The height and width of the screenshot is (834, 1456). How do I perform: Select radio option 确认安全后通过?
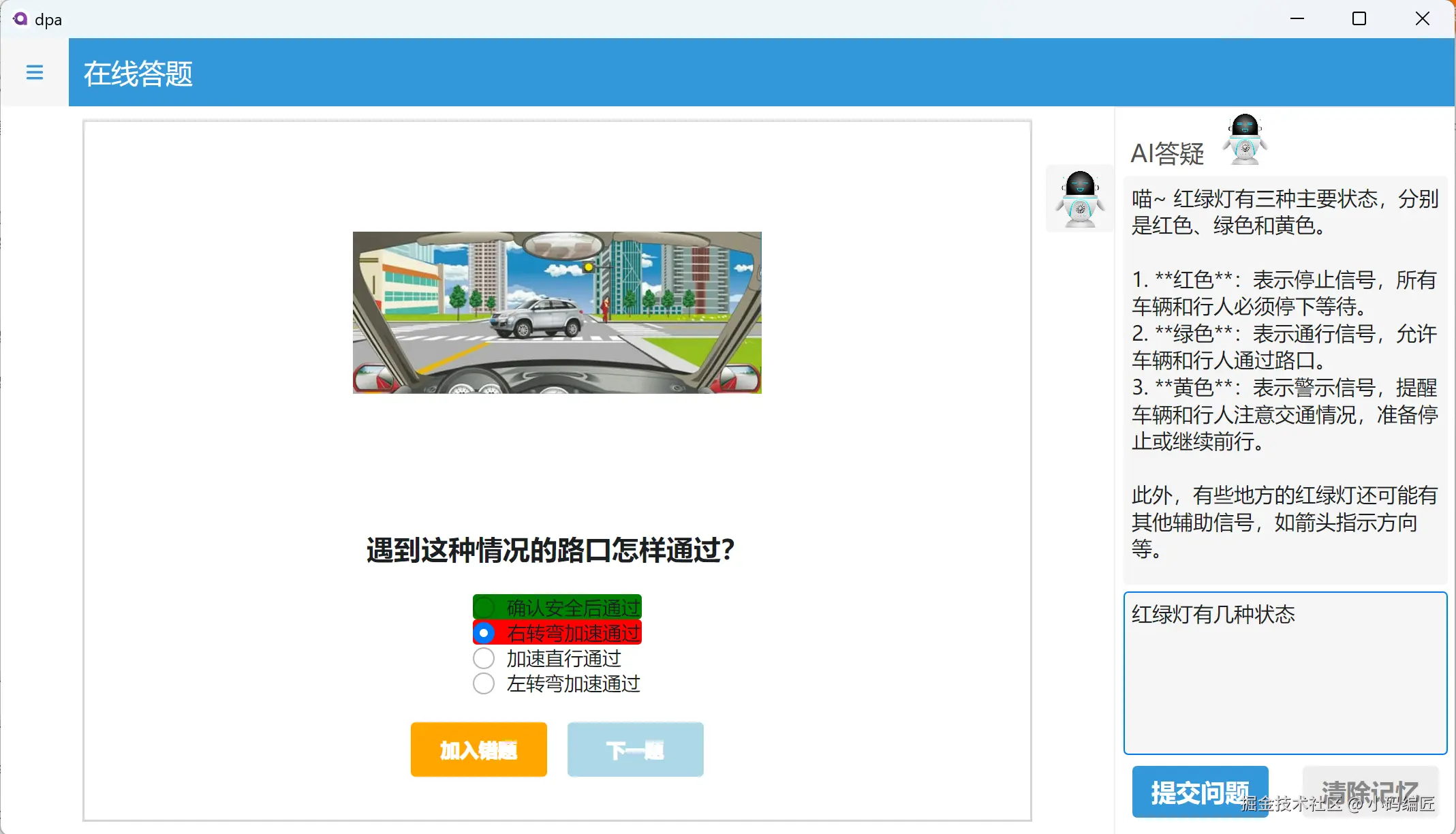click(x=484, y=607)
